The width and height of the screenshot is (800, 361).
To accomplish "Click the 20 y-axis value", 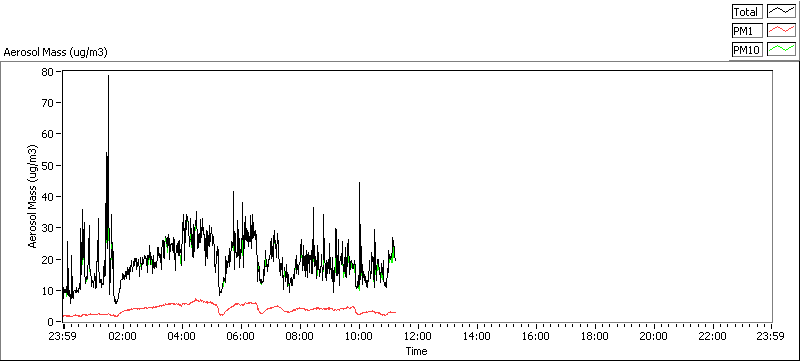I will pos(48,259).
